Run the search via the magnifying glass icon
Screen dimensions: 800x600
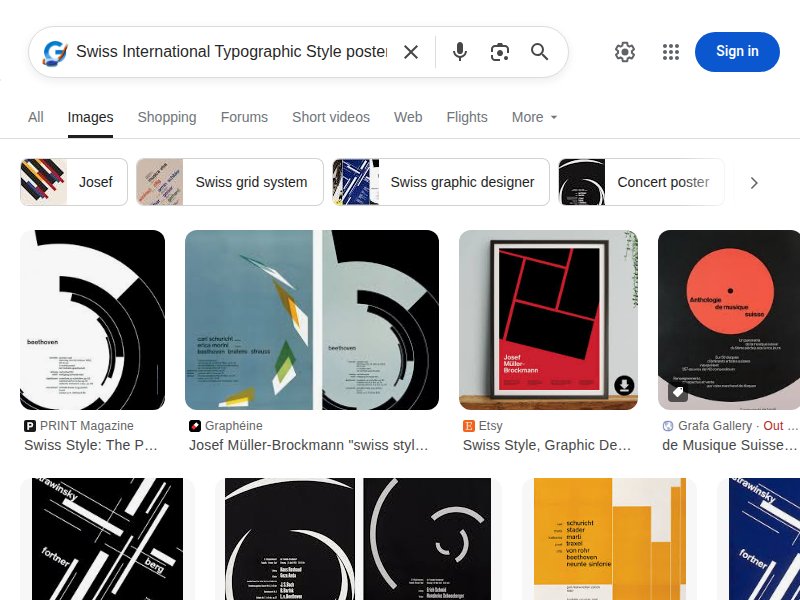[x=540, y=51]
